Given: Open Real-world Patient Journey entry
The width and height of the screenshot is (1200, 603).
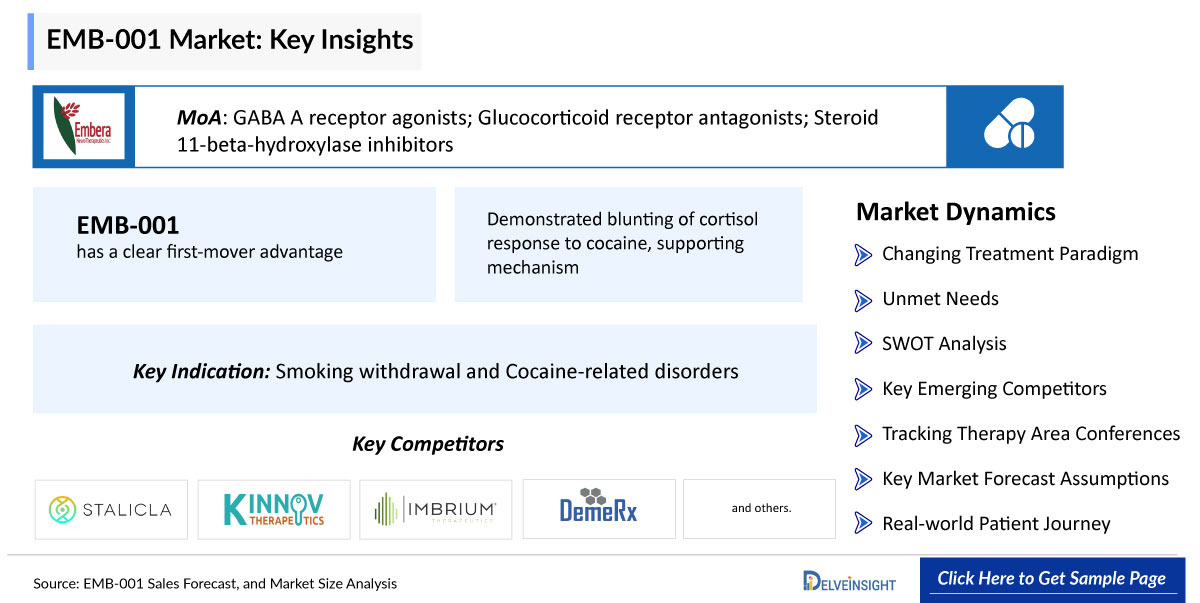Looking at the screenshot, I should click(x=996, y=524).
